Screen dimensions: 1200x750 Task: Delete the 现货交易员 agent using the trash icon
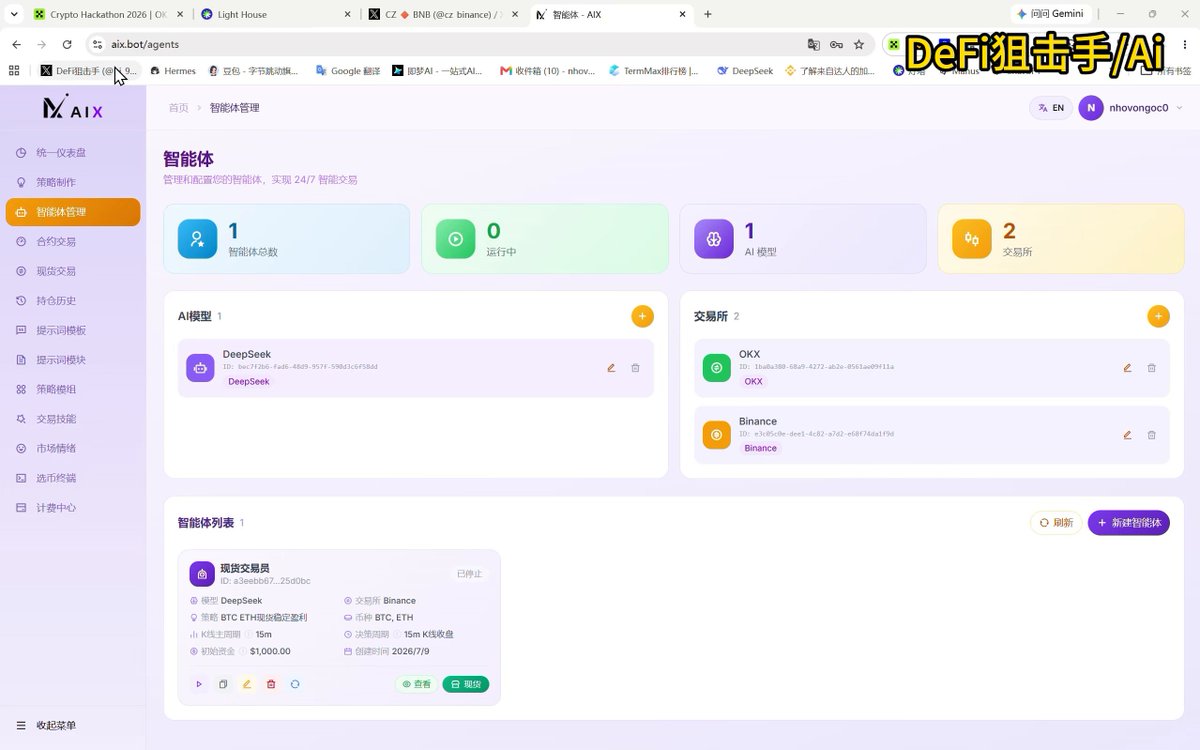pyautogui.click(x=271, y=684)
